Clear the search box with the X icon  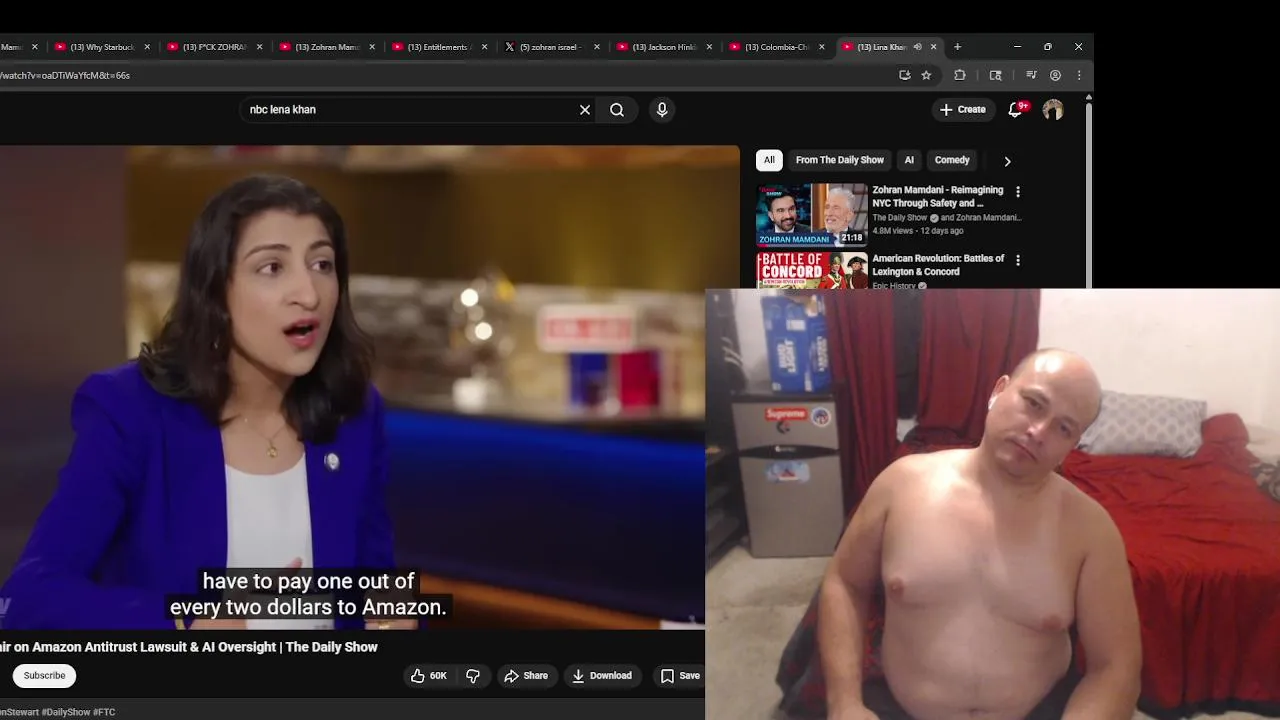585,110
